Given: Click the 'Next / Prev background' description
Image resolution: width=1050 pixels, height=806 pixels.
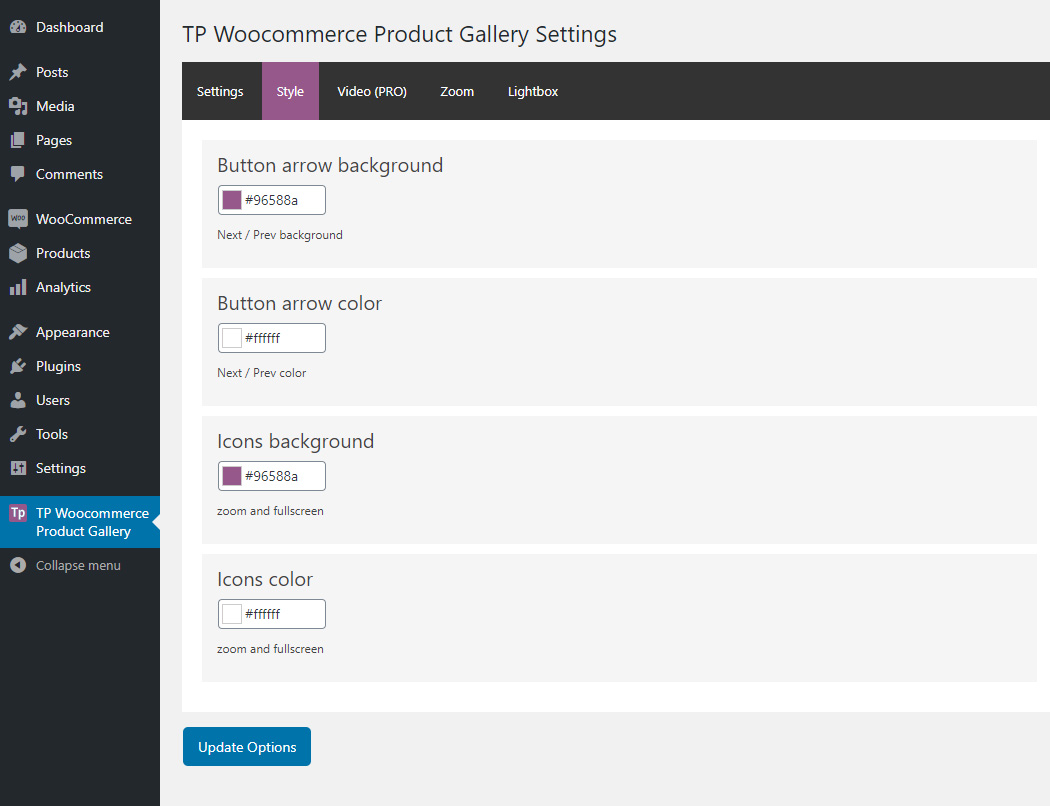Looking at the screenshot, I should click(280, 235).
